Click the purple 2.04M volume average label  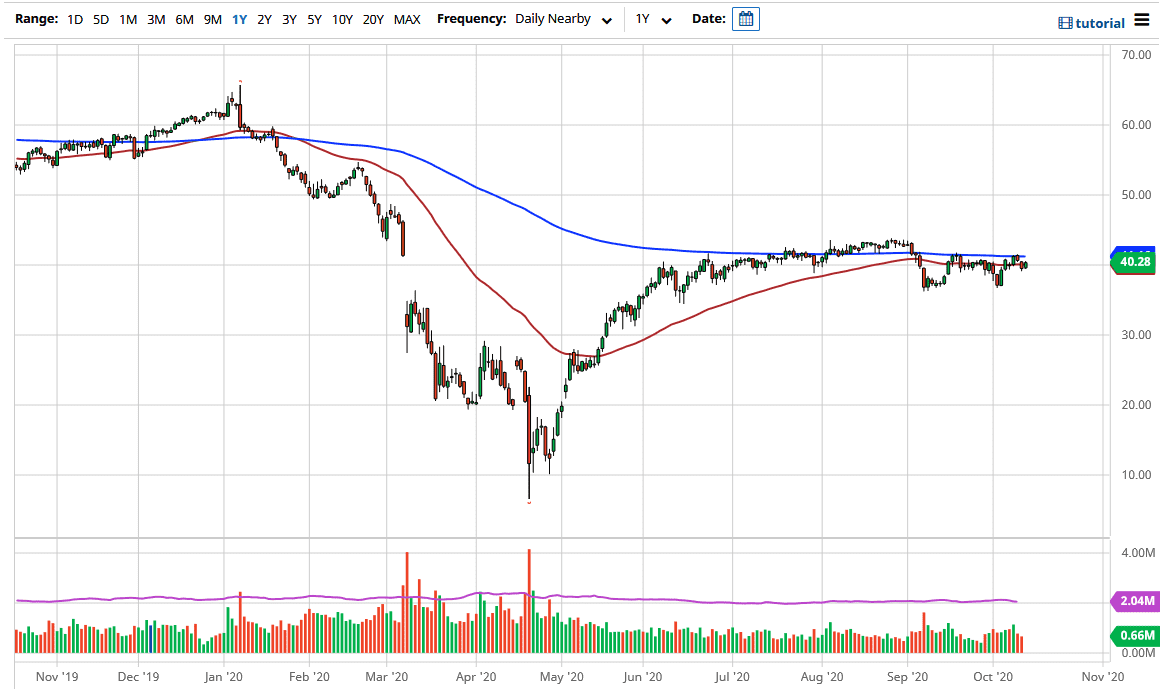coord(1134,602)
